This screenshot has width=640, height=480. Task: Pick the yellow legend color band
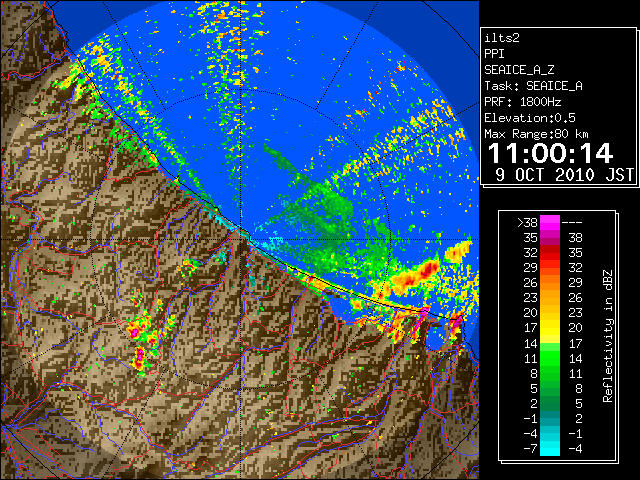[x=550, y=328]
